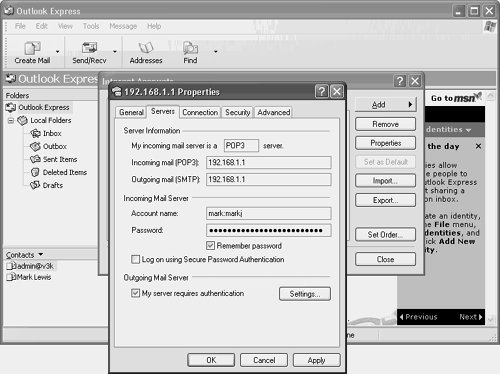Screen dimensions: 500x374
Task: Collapse the Local Folders tree node
Action: tap(11, 120)
